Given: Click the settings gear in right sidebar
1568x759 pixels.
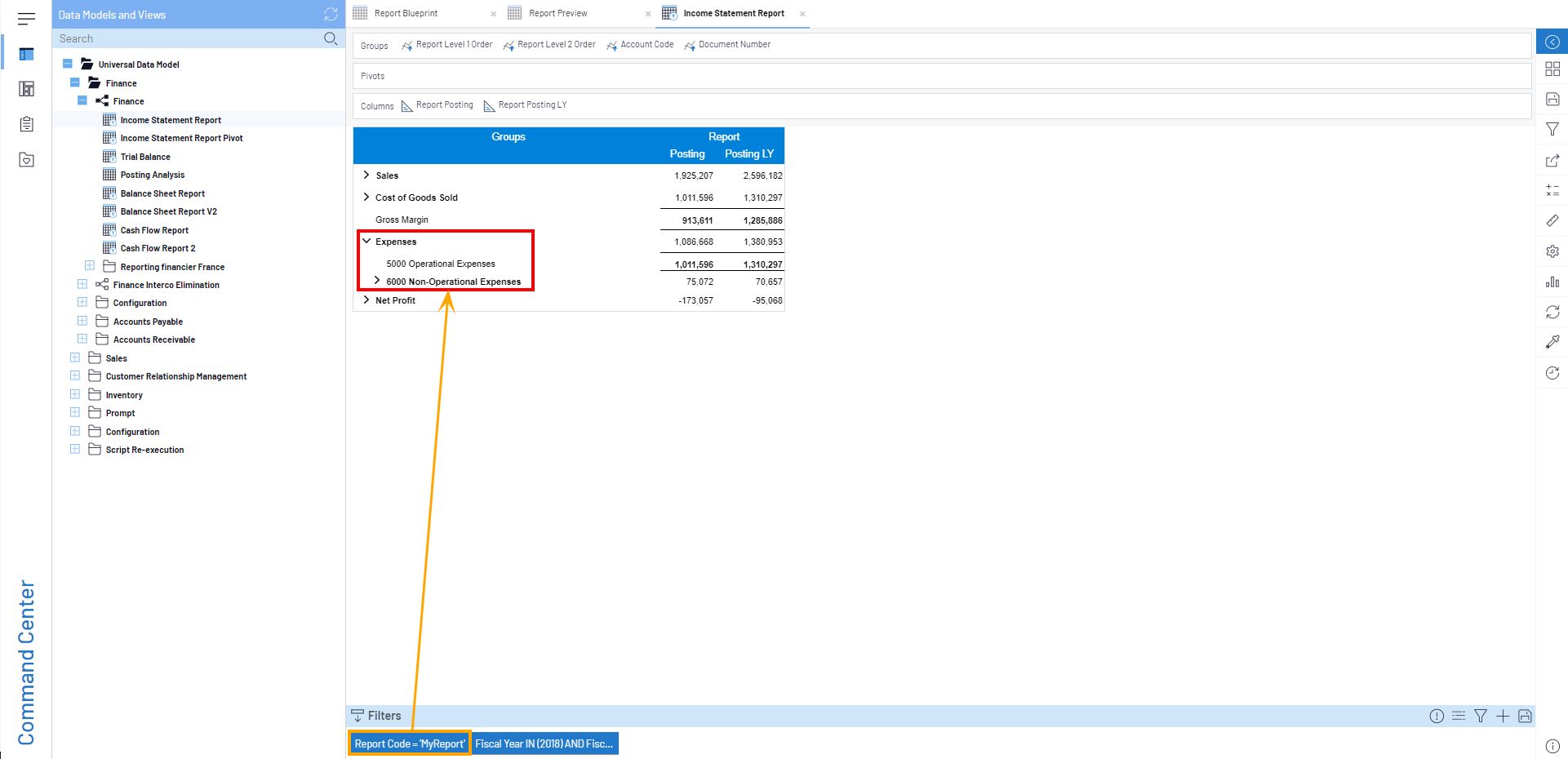Looking at the screenshot, I should tap(1552, 251).
